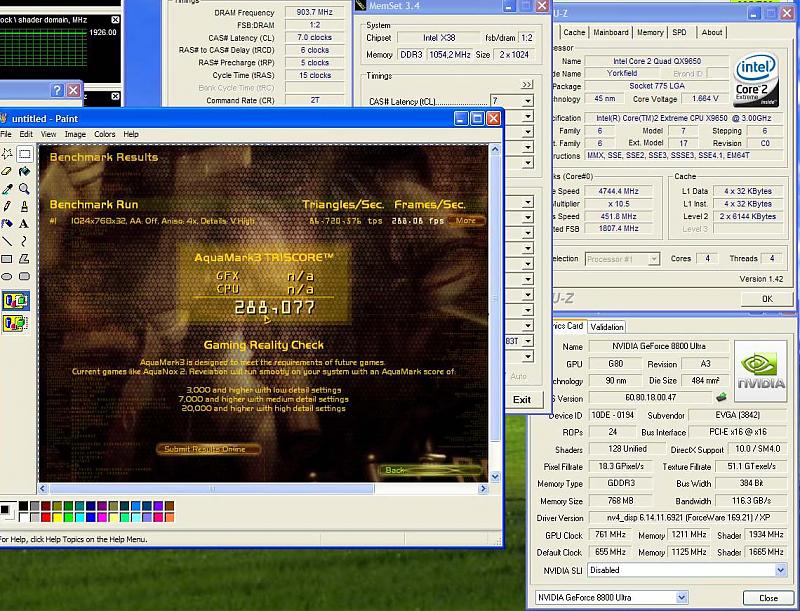Close the shader domain graph panel
800x611 pixels.
coord(115,19)
